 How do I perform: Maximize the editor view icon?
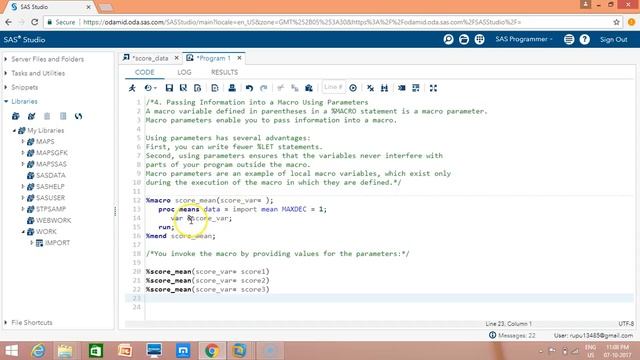[433, 88]
